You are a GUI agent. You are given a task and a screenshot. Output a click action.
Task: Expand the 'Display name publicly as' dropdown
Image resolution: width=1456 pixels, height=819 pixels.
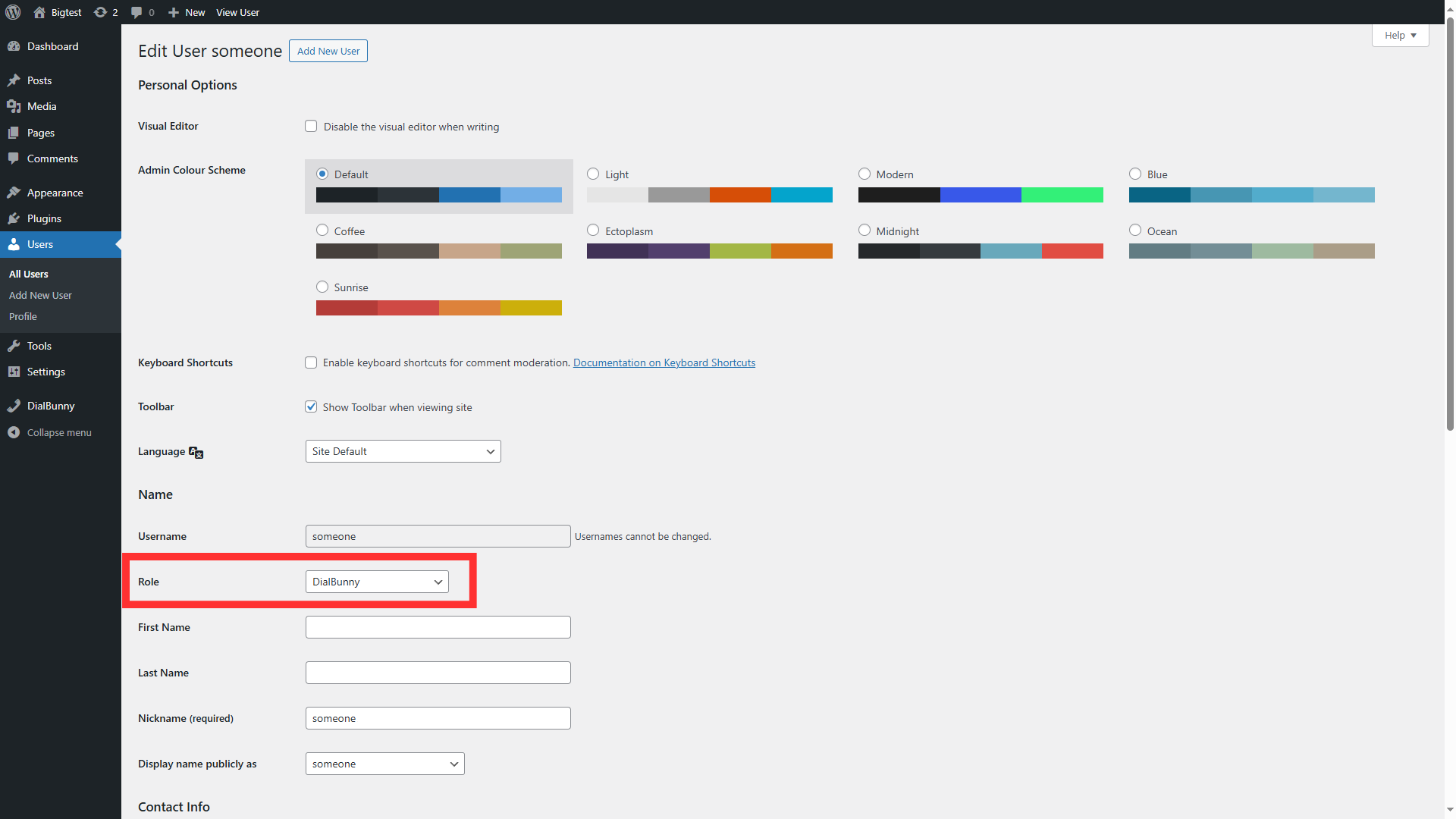coord(384,764)
